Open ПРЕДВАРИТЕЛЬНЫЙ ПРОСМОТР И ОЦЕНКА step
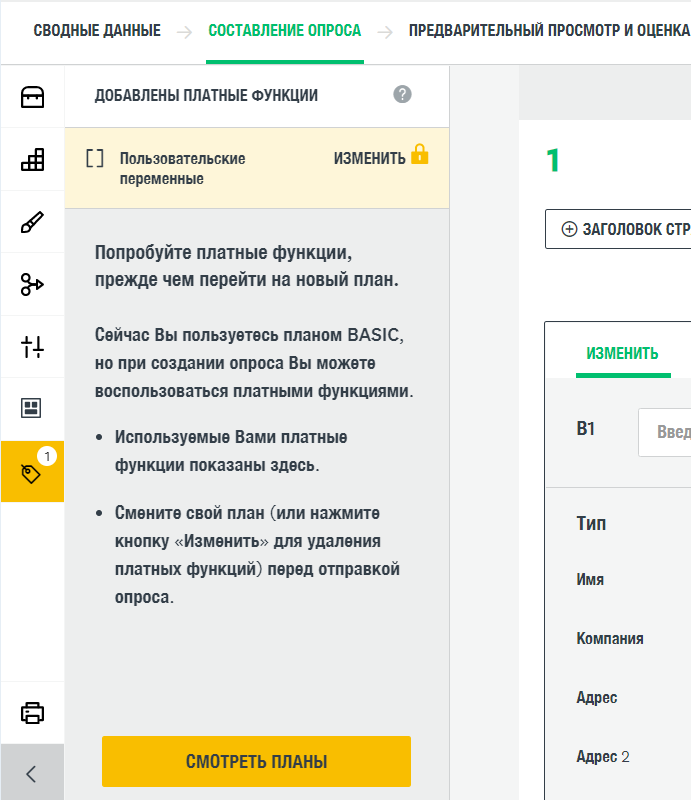Screen dimensions: 691x800 pos(548,30)
